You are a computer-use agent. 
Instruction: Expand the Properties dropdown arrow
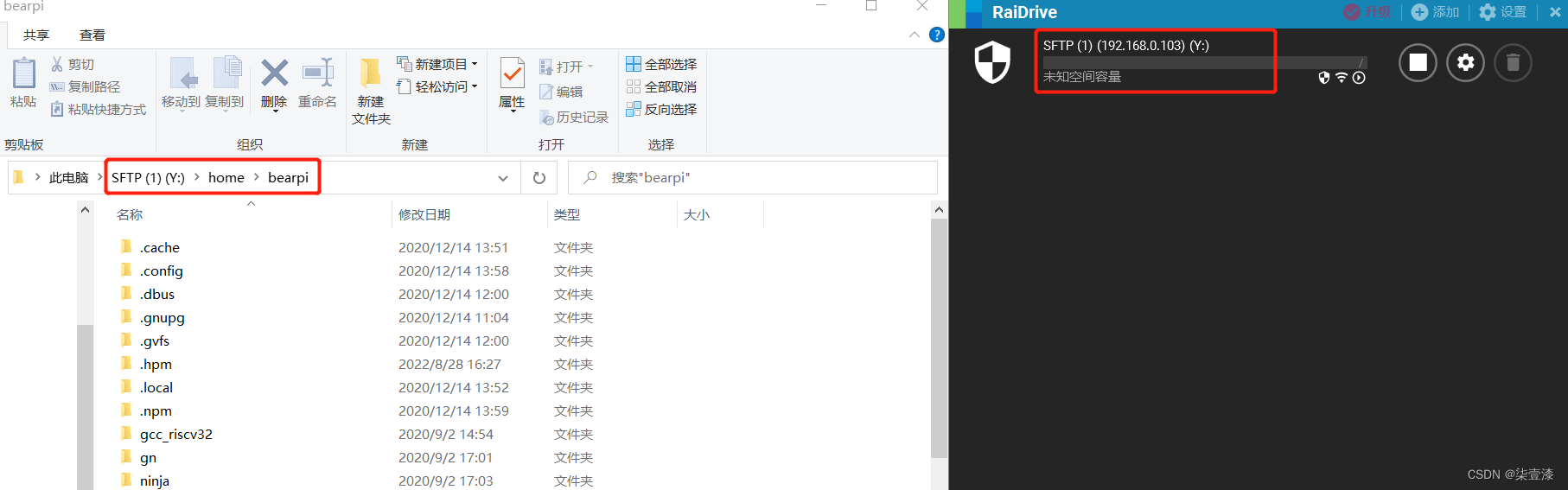pos(512,111)
